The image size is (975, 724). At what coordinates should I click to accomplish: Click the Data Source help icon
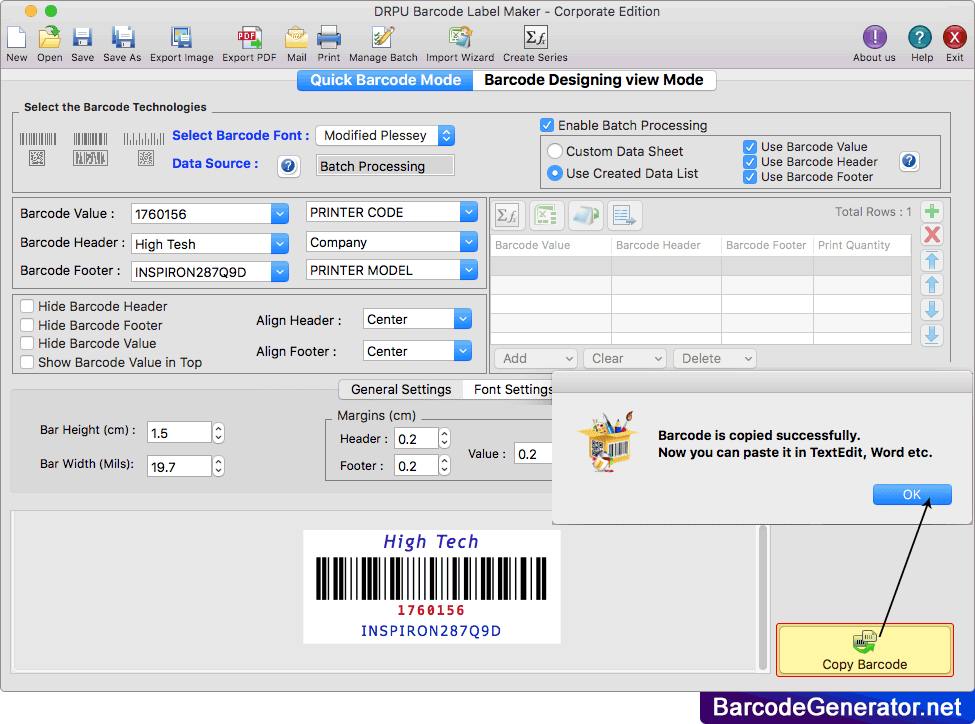pos(288,166)
